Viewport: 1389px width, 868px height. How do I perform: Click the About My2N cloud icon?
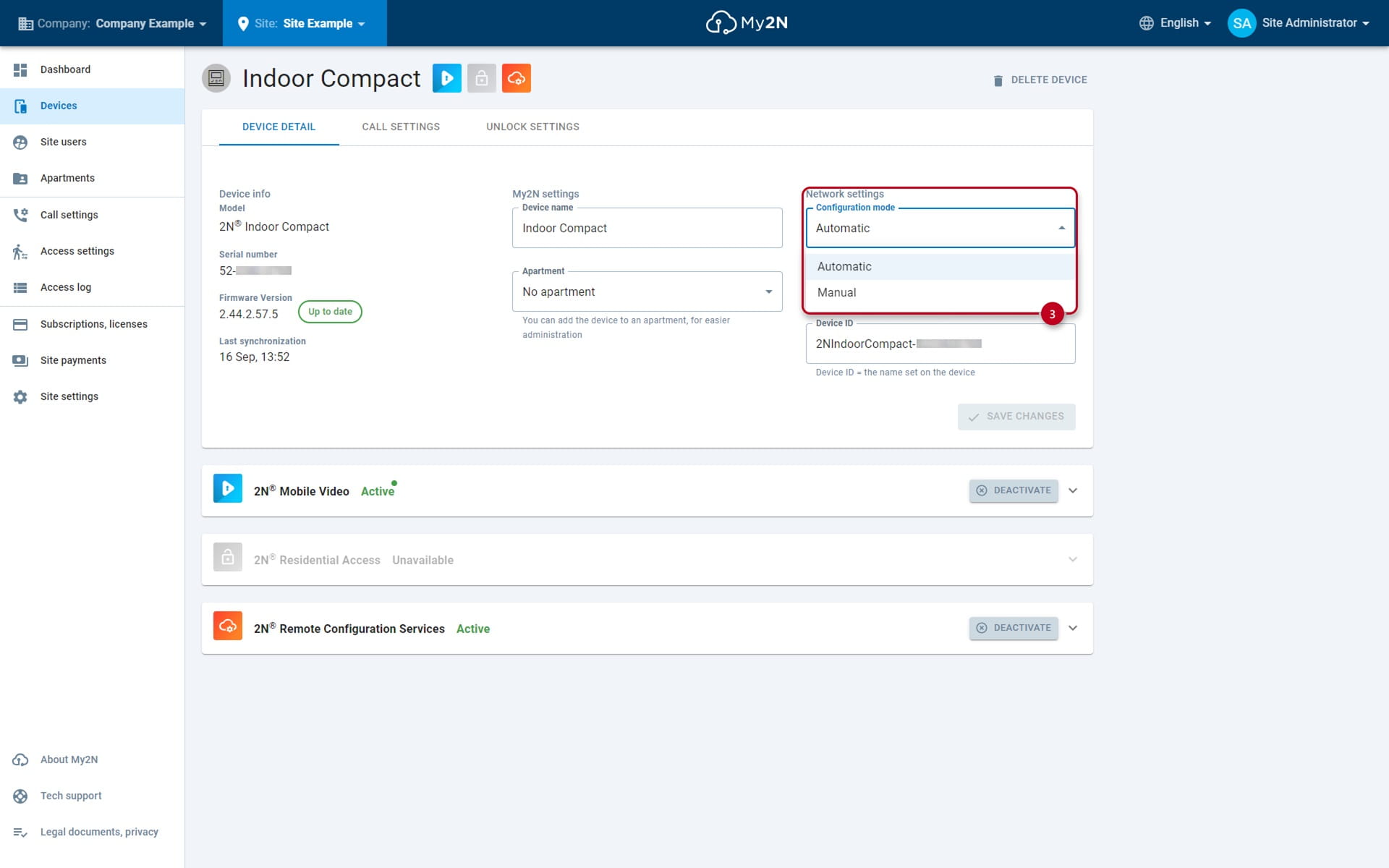tap(20, 759)
